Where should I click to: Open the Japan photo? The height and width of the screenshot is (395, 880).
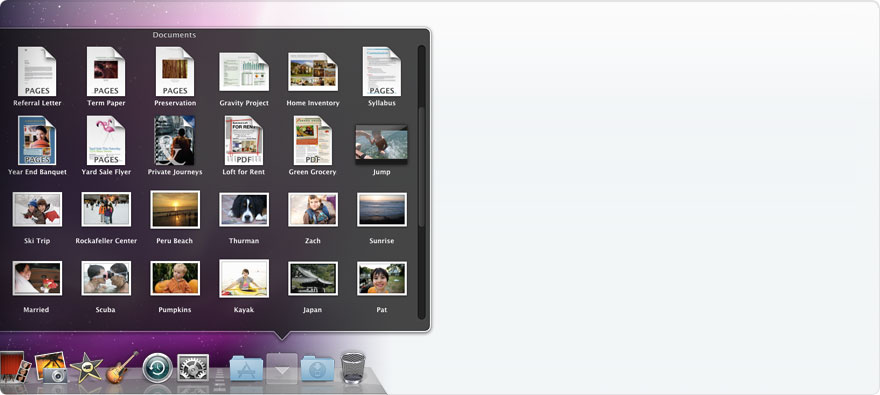313,278
